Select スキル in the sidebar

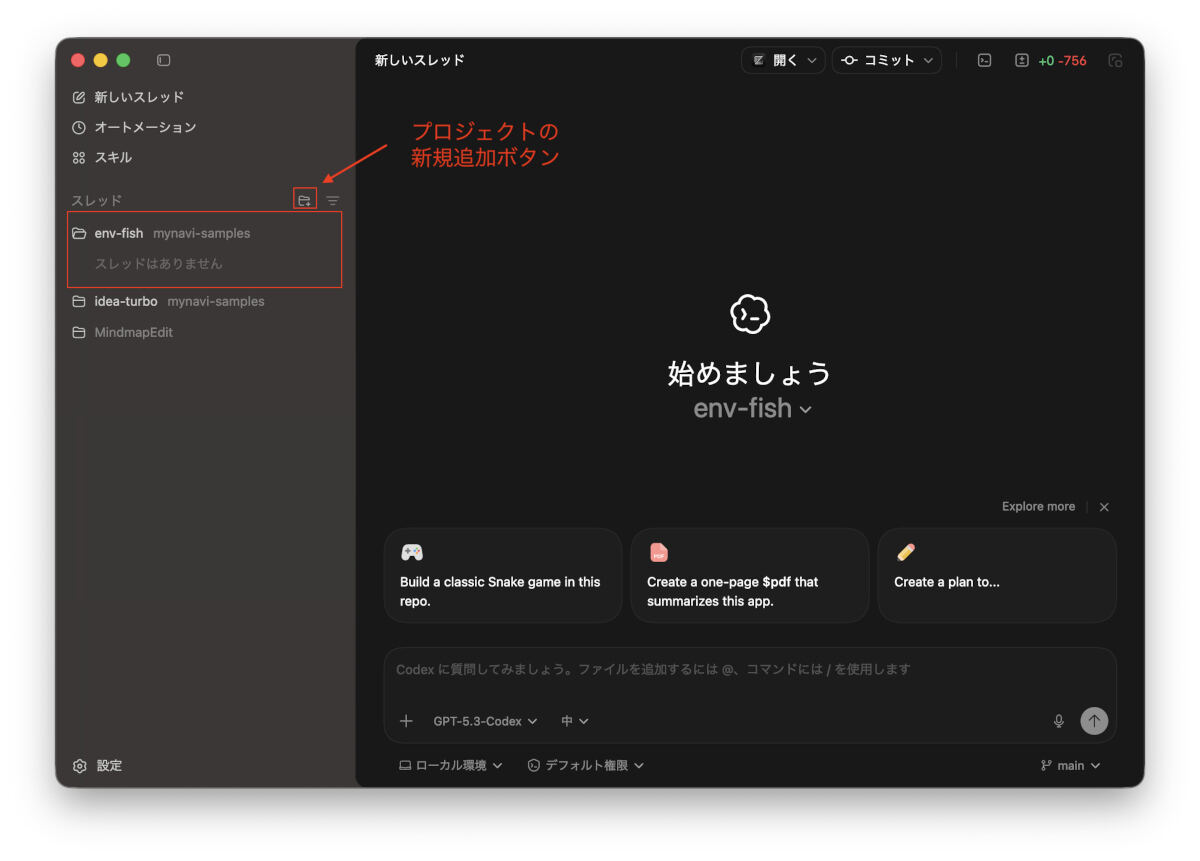click(122, 157)
